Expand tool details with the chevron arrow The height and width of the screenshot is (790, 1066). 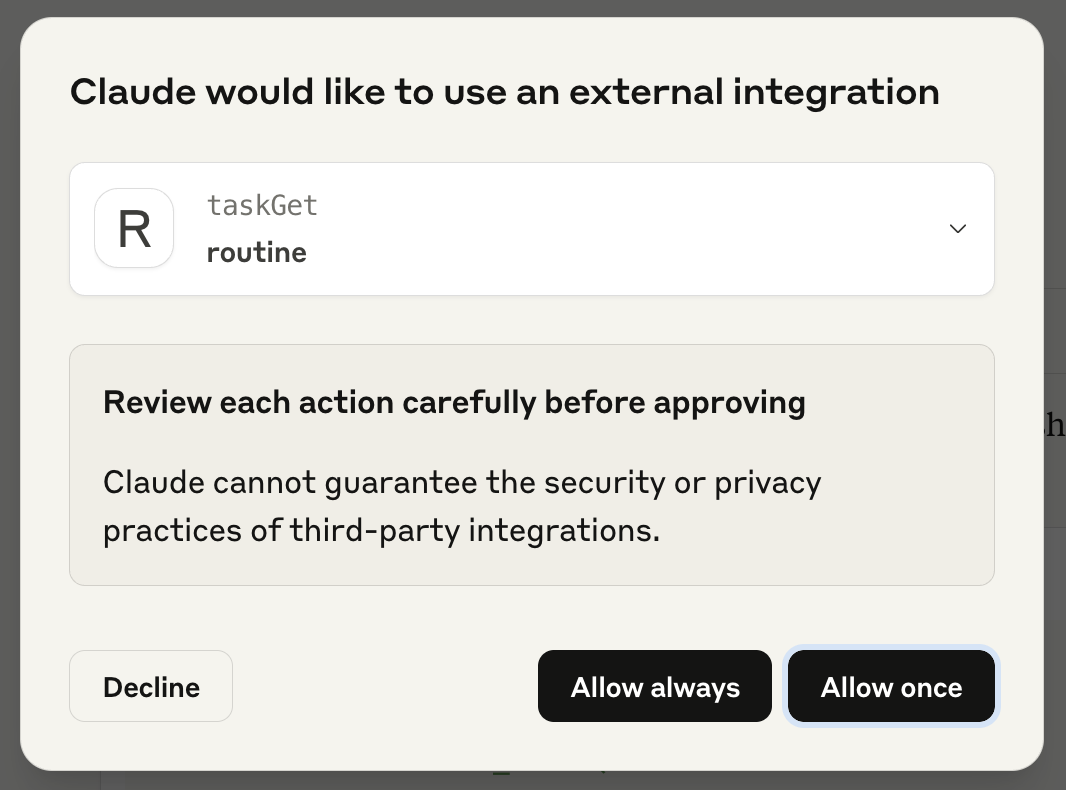tap(957, 228)
